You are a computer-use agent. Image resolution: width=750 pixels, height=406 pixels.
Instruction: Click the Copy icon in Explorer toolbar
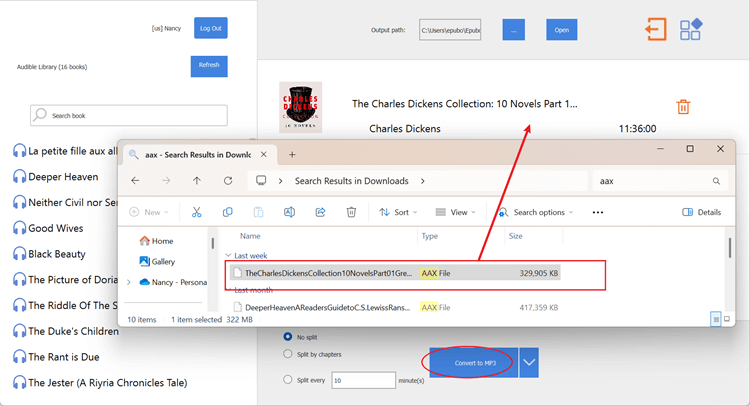(228, 212)
